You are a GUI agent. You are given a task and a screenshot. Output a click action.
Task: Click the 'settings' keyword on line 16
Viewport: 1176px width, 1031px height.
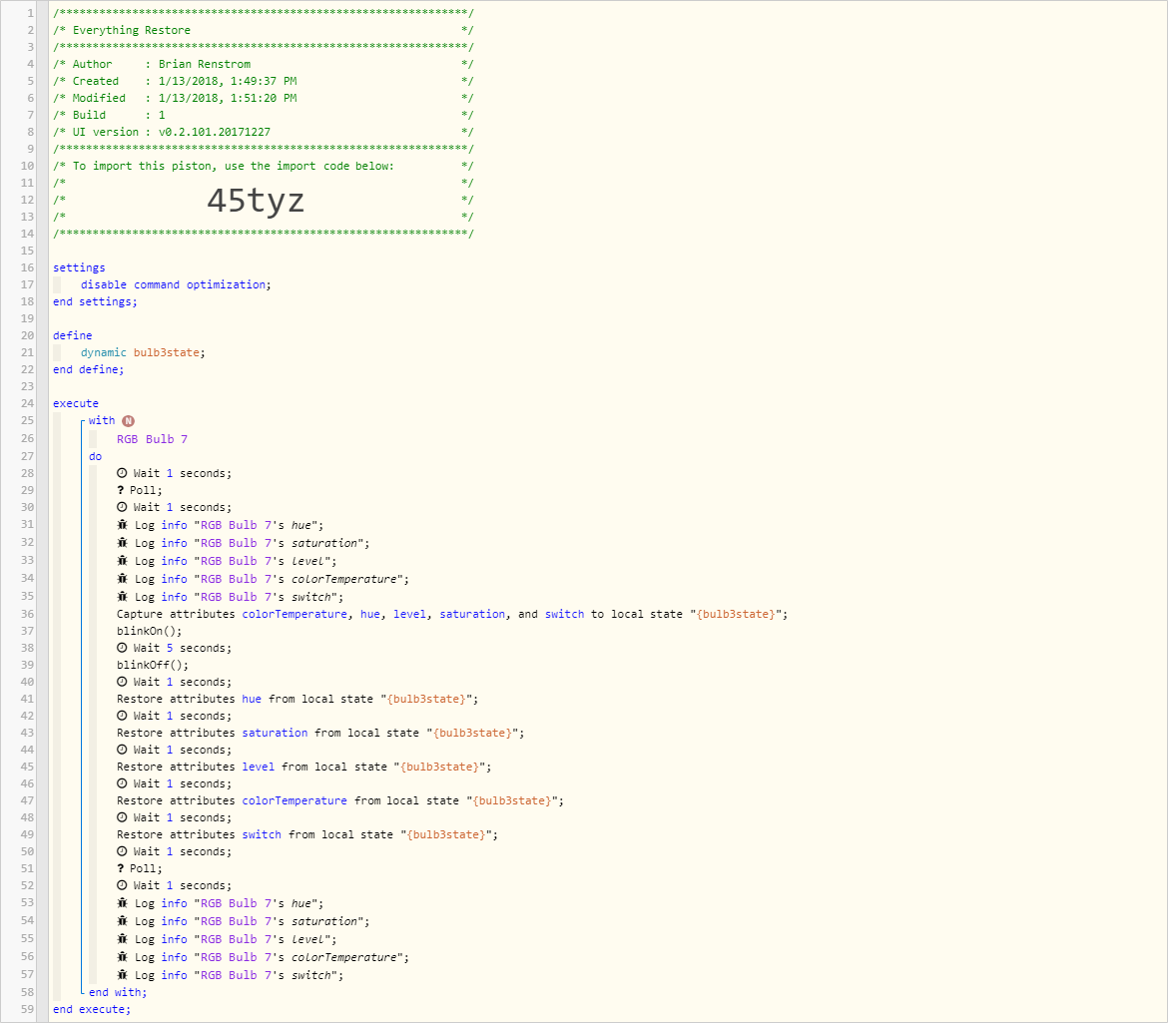(x=79, y=267)
